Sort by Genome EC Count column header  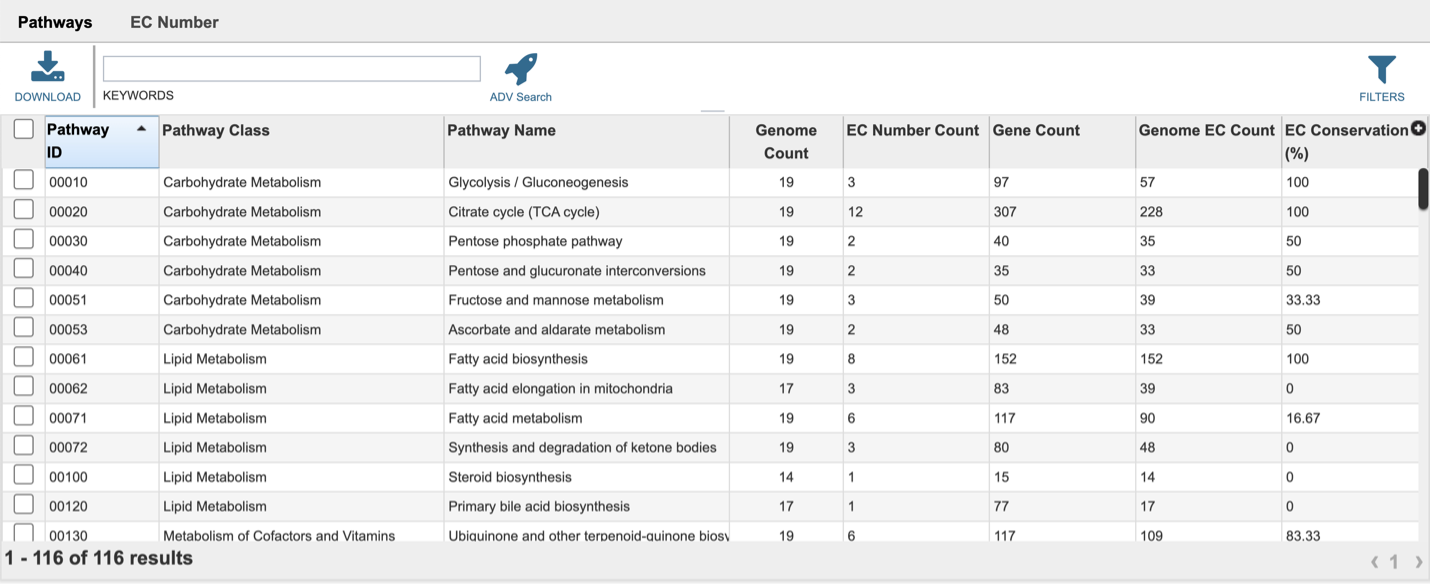pos(1208,142)
